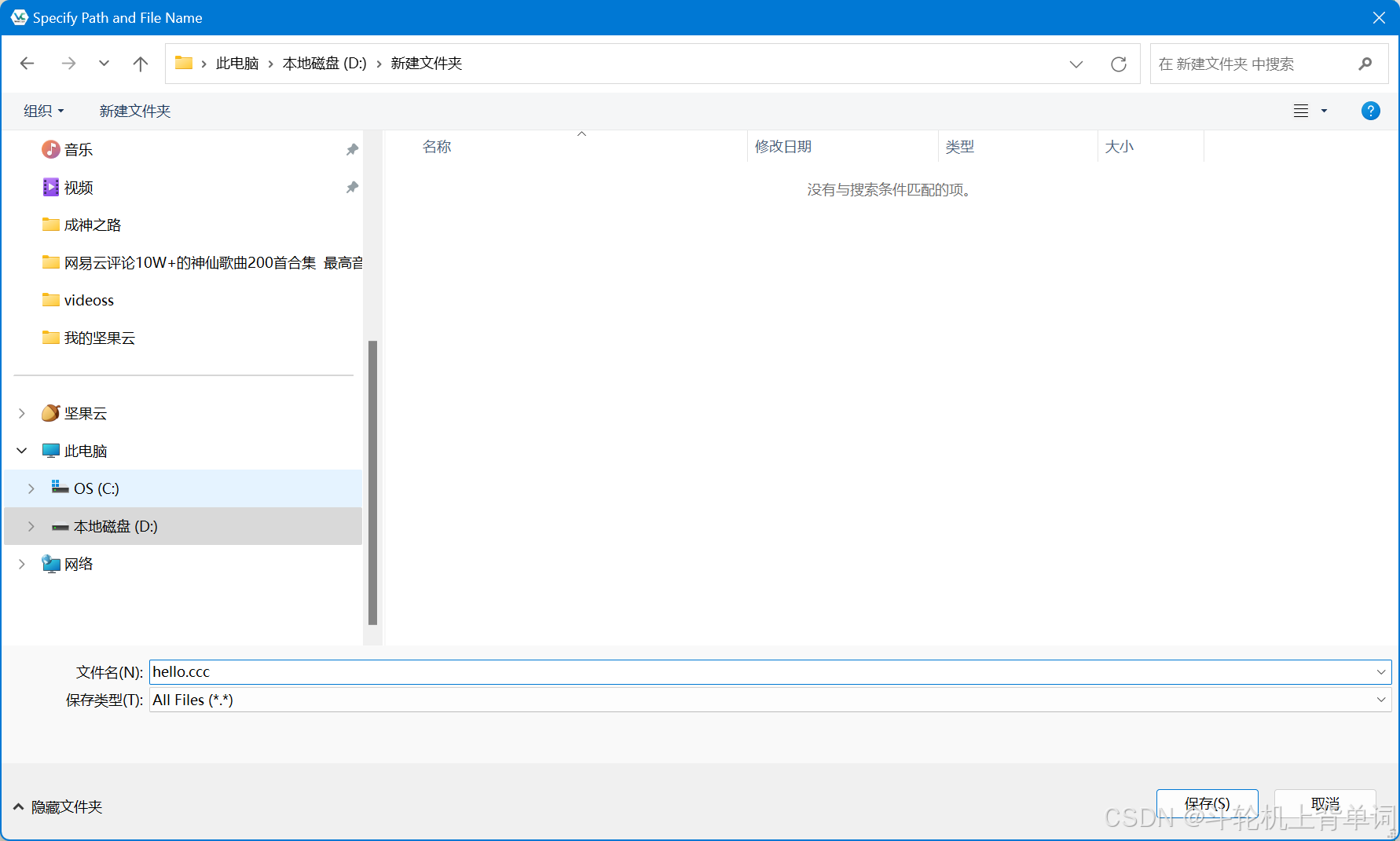This screenshot has width=1400, height=841.
Task: Click the search magnifier icon
Action: [1365, 64]
